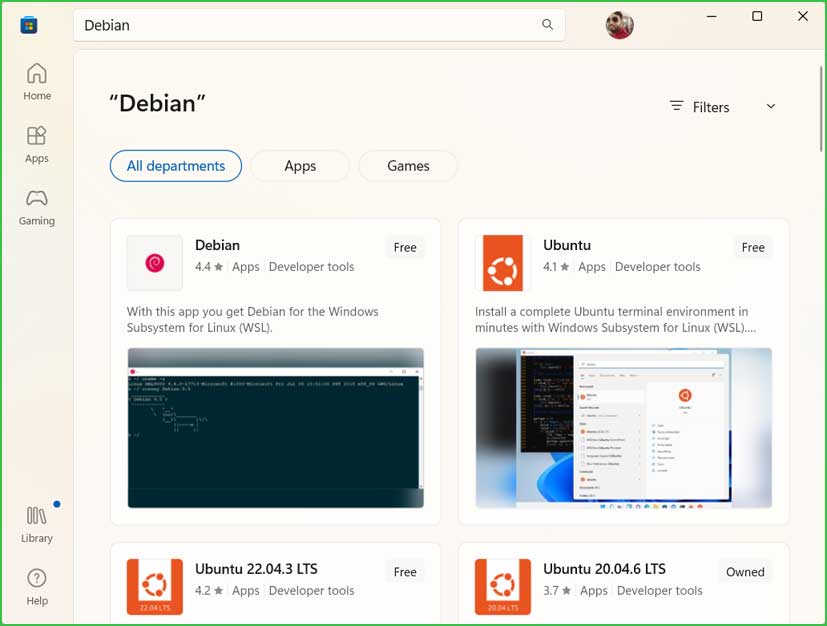Go to the Home section
This screenshot has height=626, width=827.
(x=37, y=81)
